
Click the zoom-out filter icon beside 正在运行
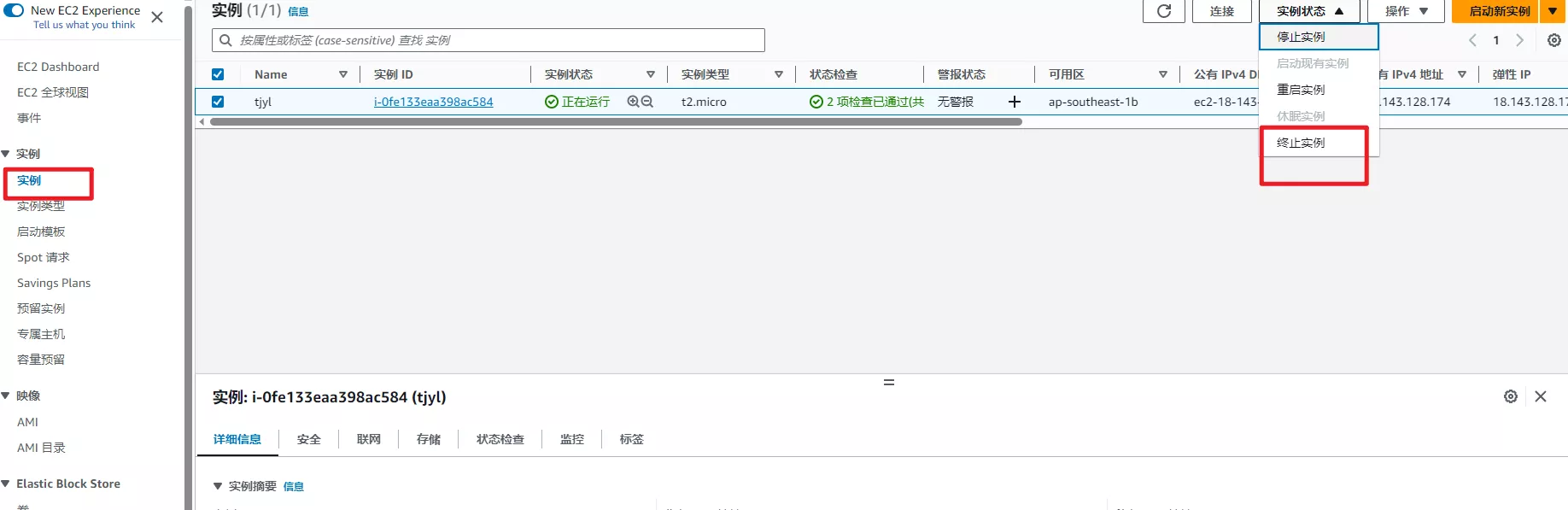pos(647,101)
